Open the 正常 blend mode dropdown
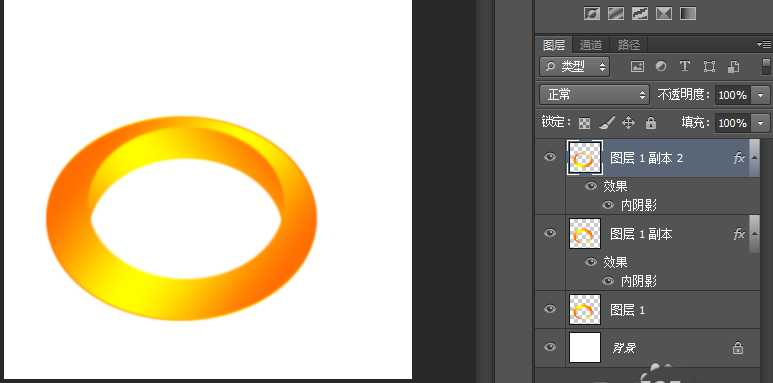 pos(595,95)
